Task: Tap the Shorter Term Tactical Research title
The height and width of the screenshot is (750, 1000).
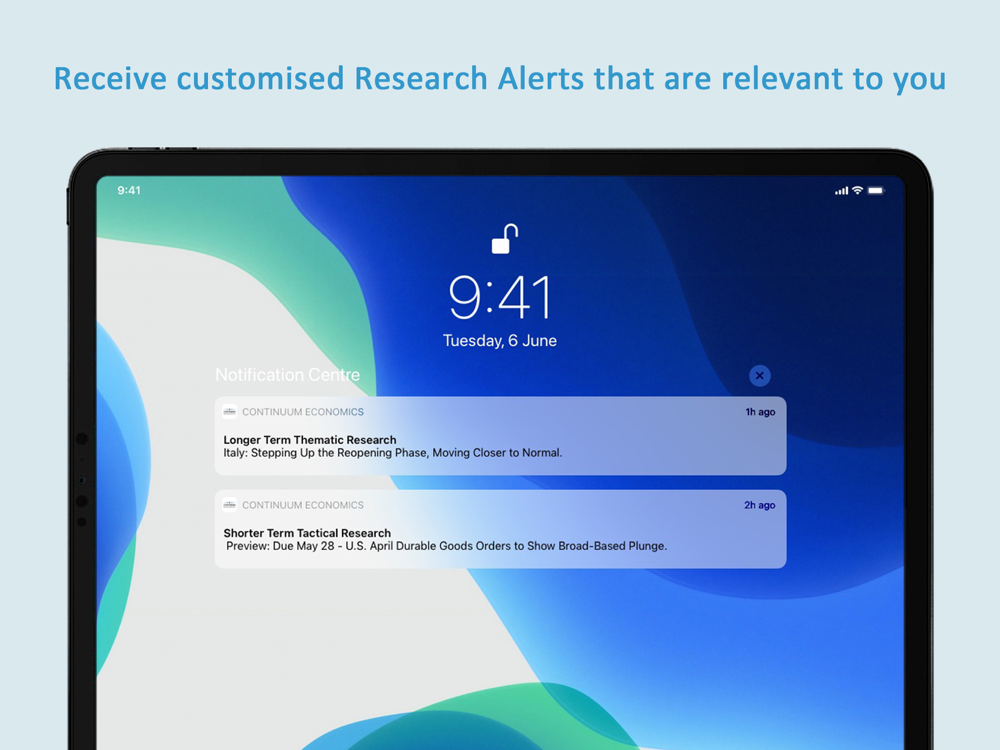Action: click(307, 533)
